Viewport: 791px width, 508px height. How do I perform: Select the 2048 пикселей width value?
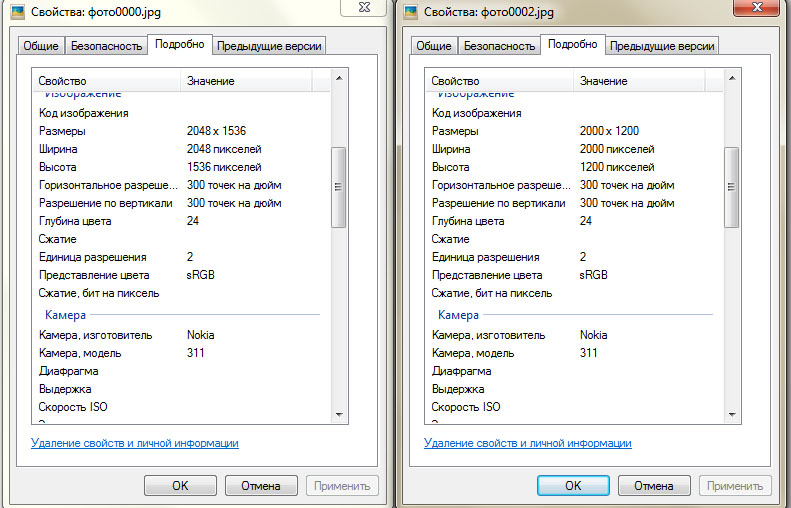click(x=224, y=149)
